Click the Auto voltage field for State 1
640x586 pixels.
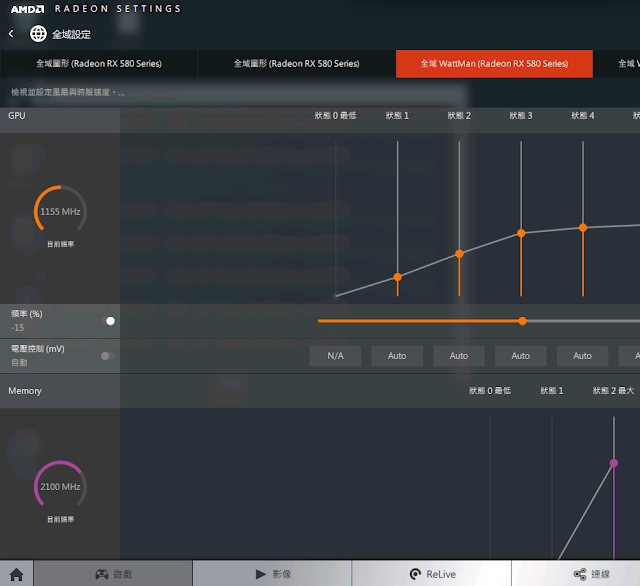tap(397, 356)
